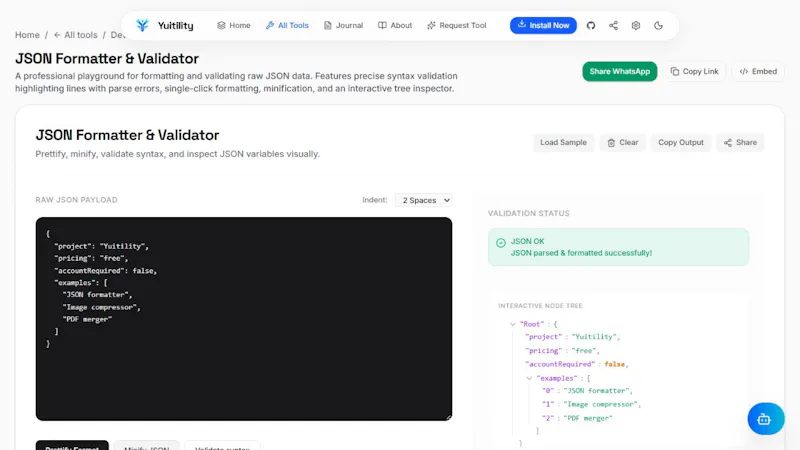This screenshot has width=800, height=450.
Task: Toggle dark mode moon icon
Action: point(658,26)
